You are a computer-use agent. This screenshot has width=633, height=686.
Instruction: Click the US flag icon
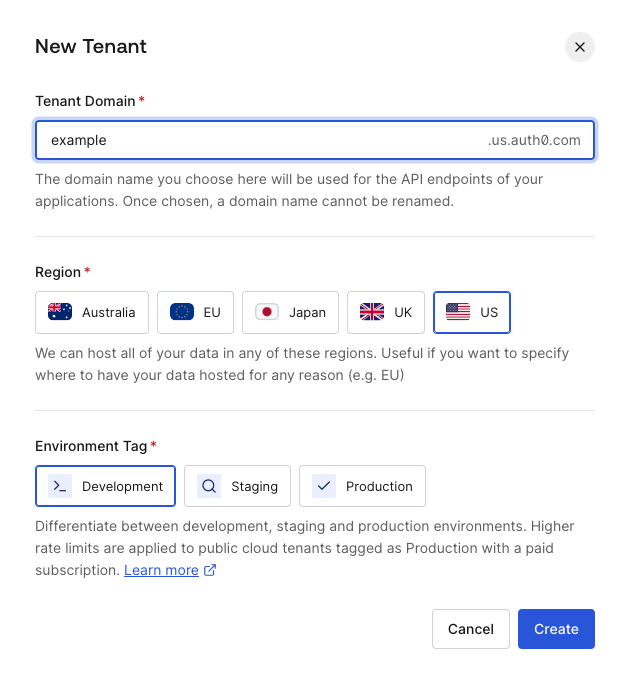point(458,312)
